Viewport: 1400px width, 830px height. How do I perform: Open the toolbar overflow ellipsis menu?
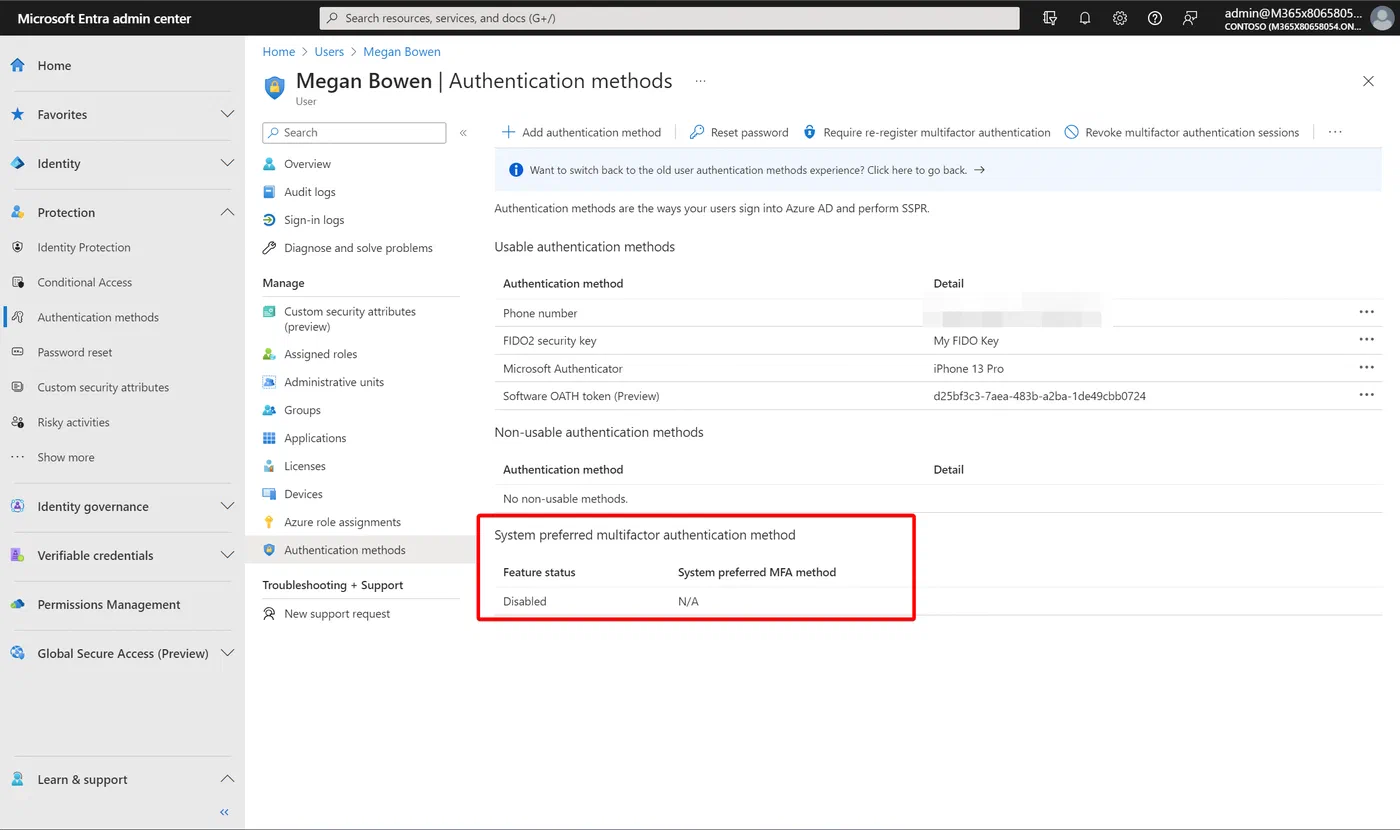click(1334, 132)
